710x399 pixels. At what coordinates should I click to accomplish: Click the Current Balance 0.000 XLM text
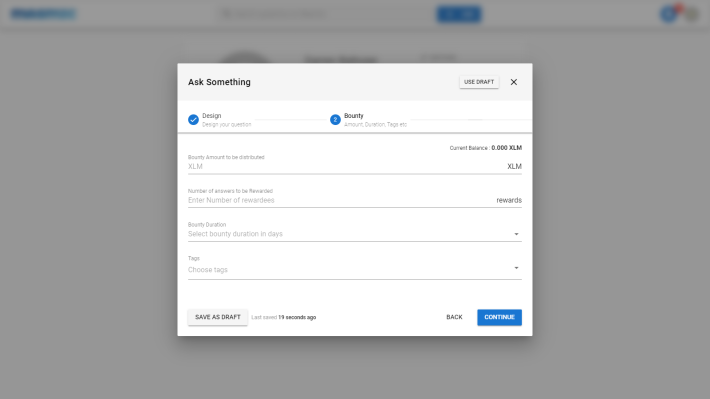click(x=485, y=148)
